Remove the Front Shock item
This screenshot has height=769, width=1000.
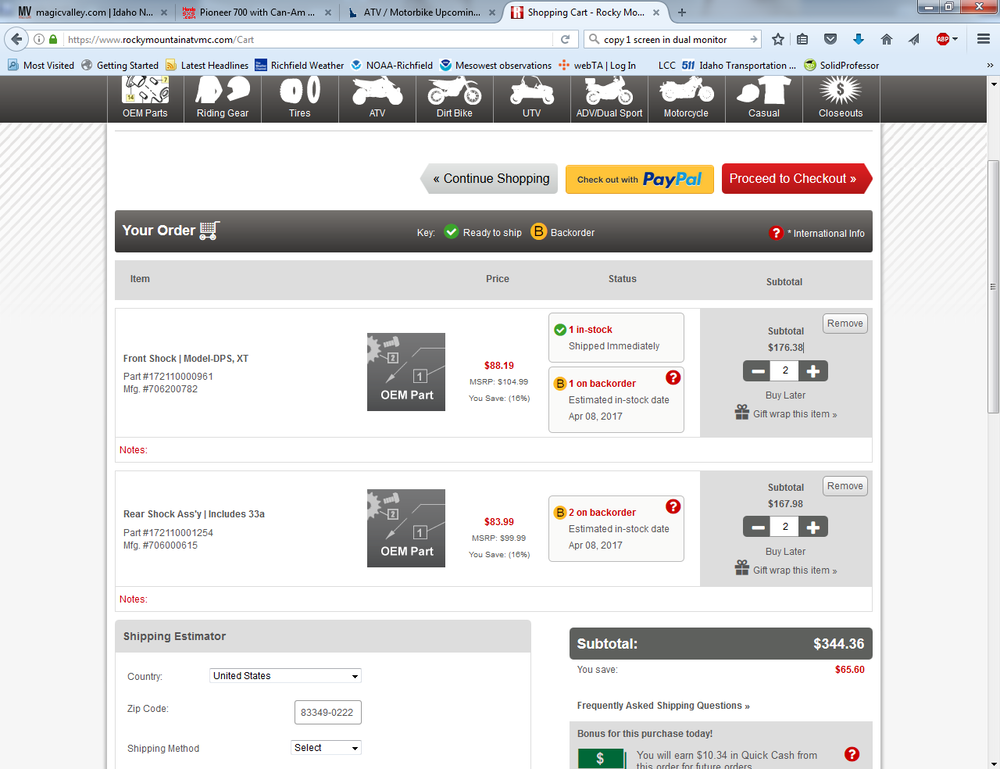click(x=845, y=323)
